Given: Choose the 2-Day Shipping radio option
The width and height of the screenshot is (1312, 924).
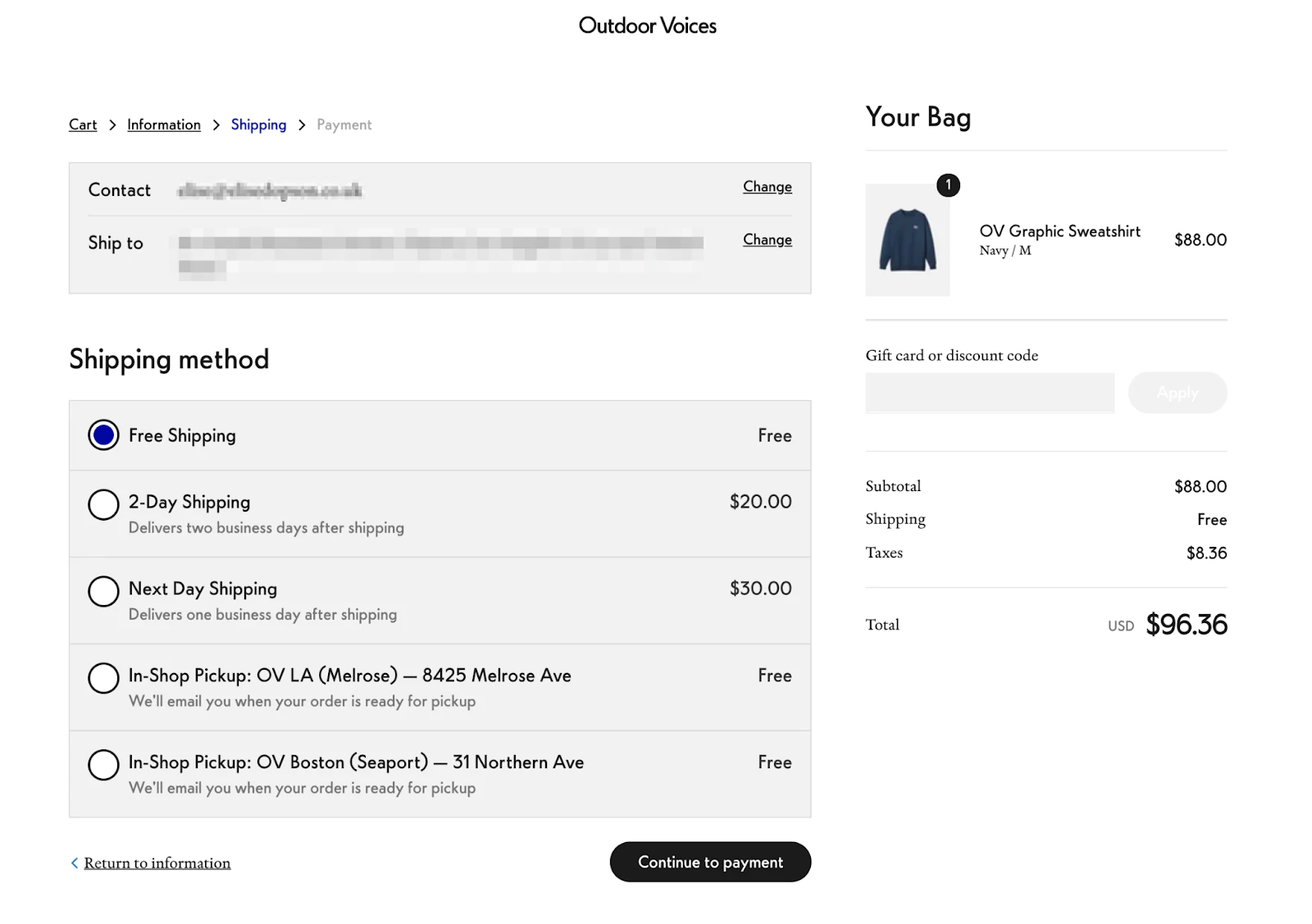Looking at the screenshot, I should (x=103, y=504).
